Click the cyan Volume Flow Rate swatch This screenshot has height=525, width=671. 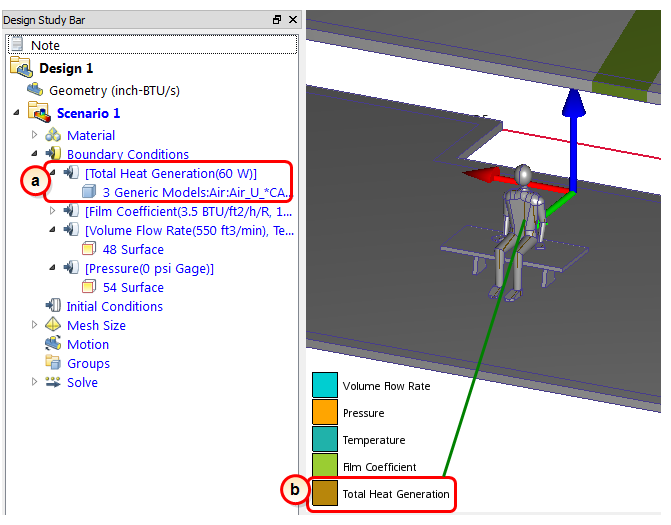pyautogui.click(x=325, y=385)
